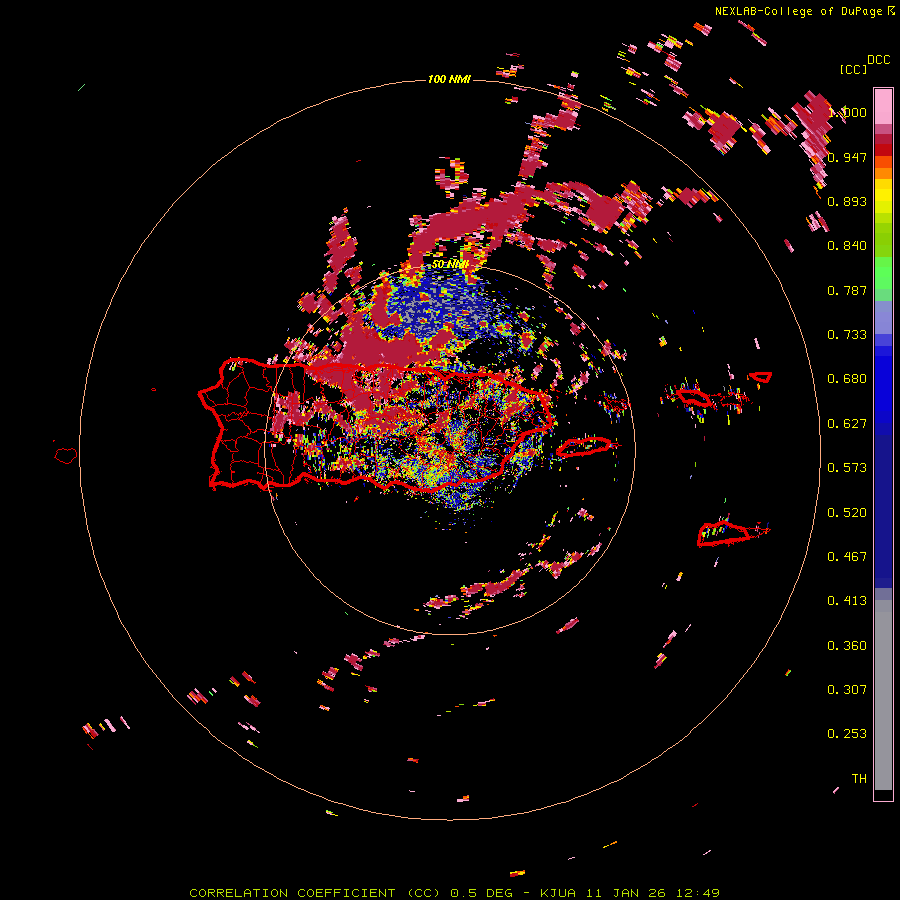Image resolution: width=900 pixels, height=900 pixels.
Task: Click the St. Croix island outline
Action: [723, 534]
